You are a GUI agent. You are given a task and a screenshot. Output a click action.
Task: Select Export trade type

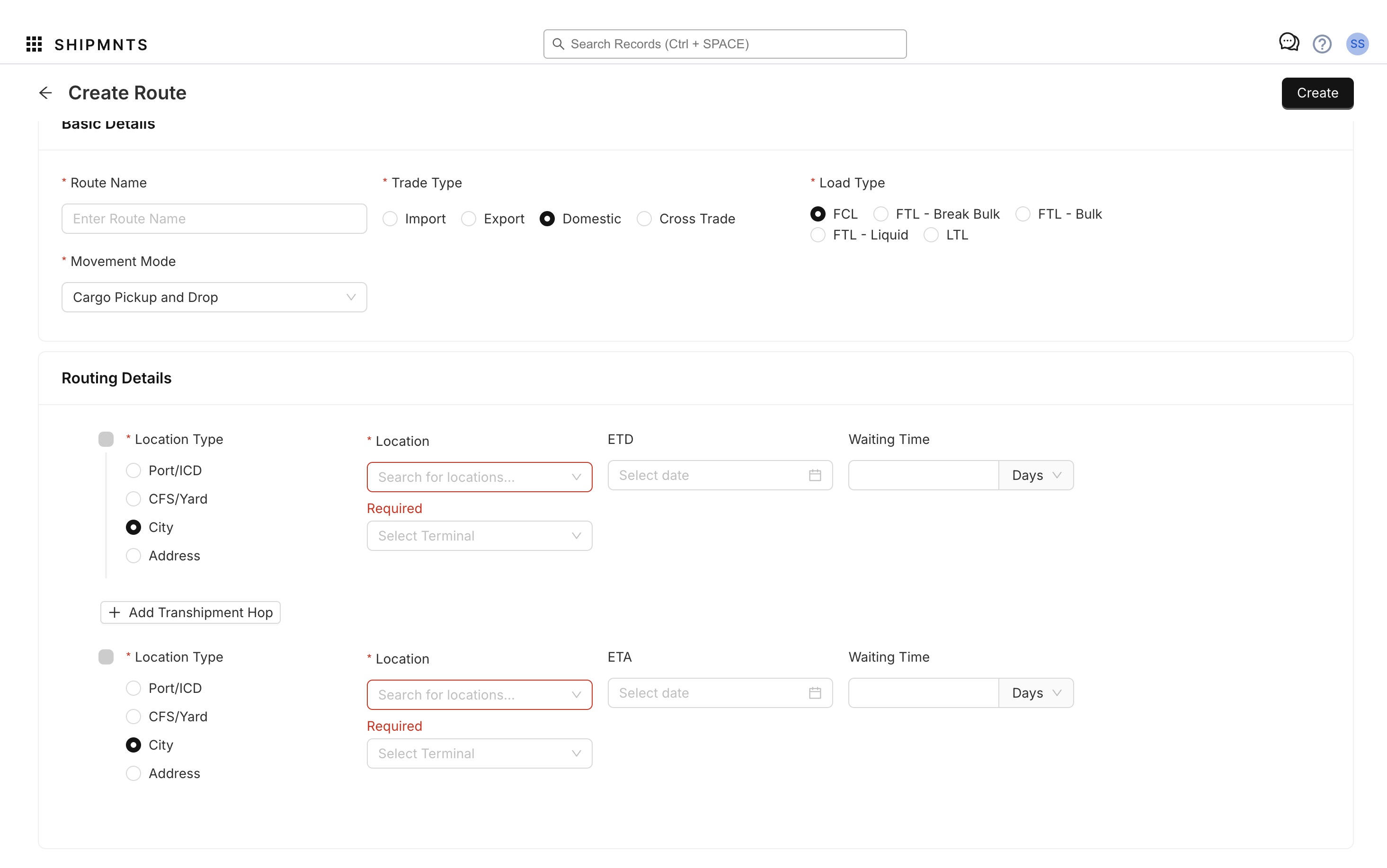(x=493, y=219)
